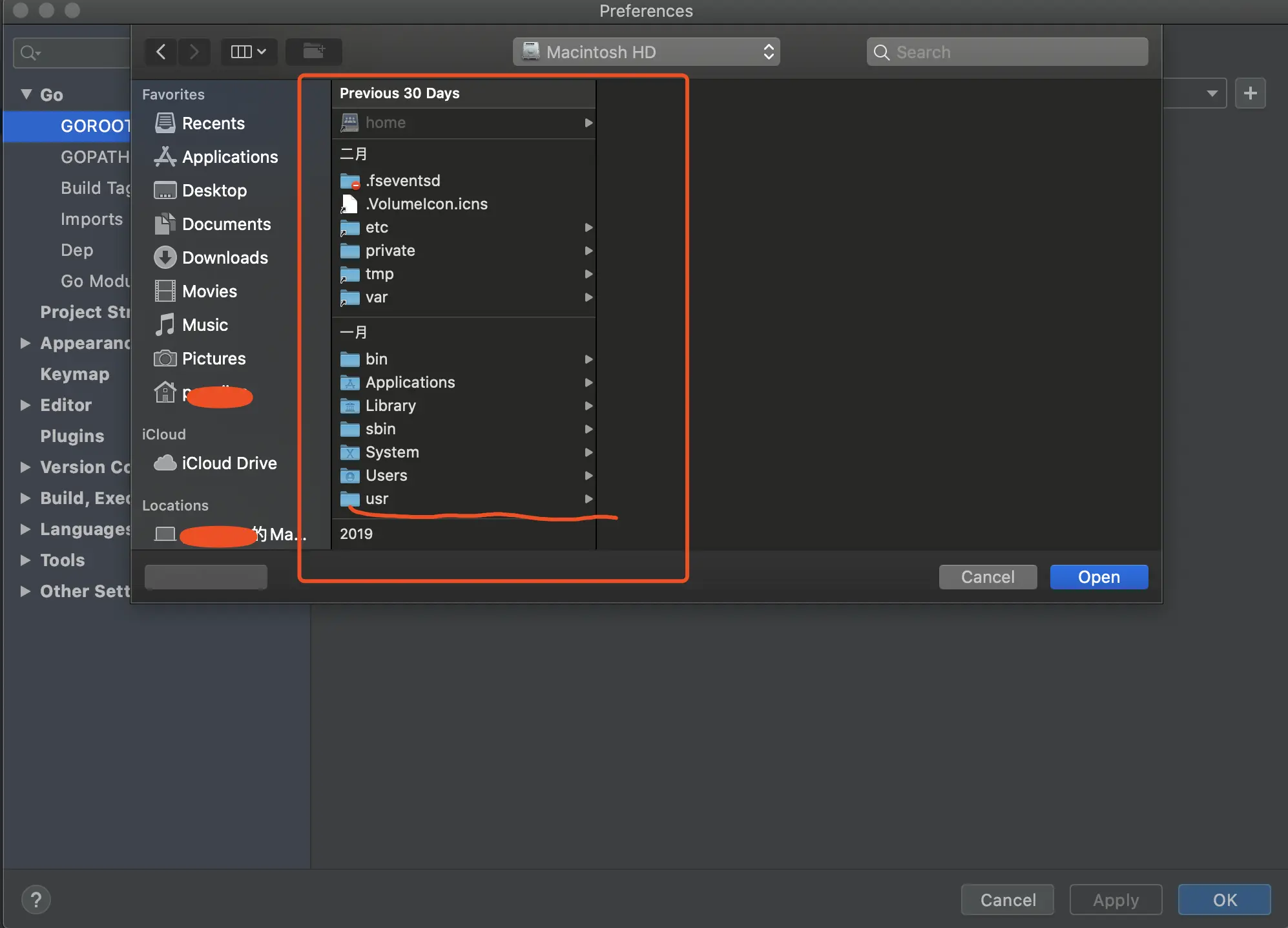Click the new folder icon in toolbar
1288x928 pixels.
point(314,52)
